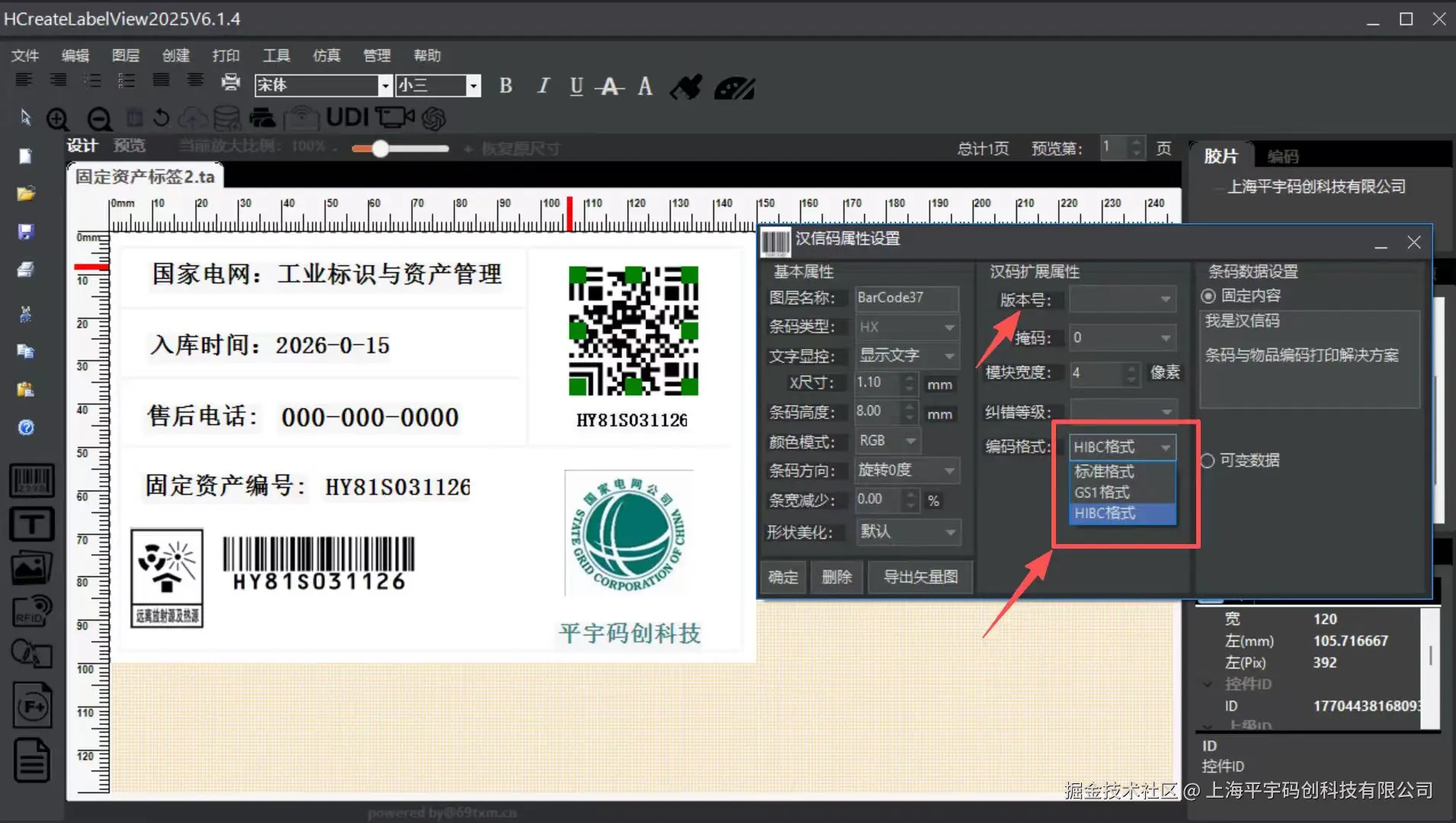The image size is (1456, 823).
Task: Open the 文字显控 dropdown
Action: coord(907,356)
